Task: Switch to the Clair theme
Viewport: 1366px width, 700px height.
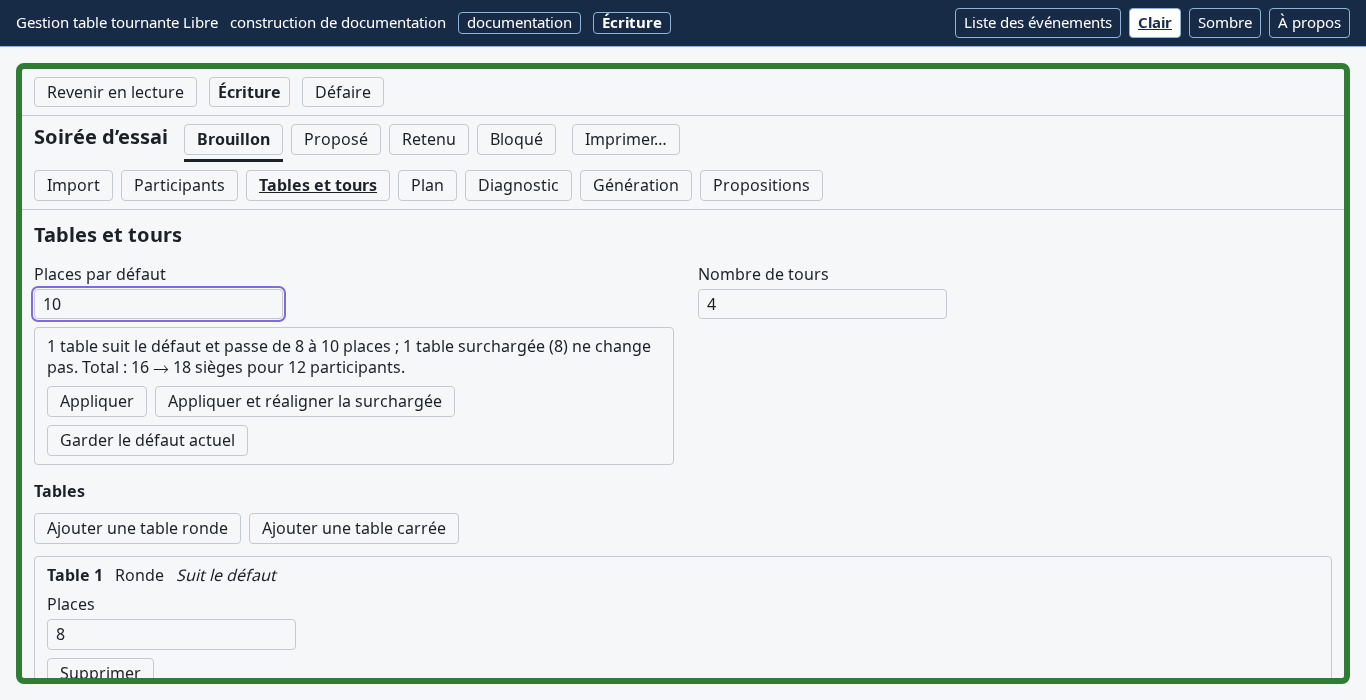Action: (1155, 23)
